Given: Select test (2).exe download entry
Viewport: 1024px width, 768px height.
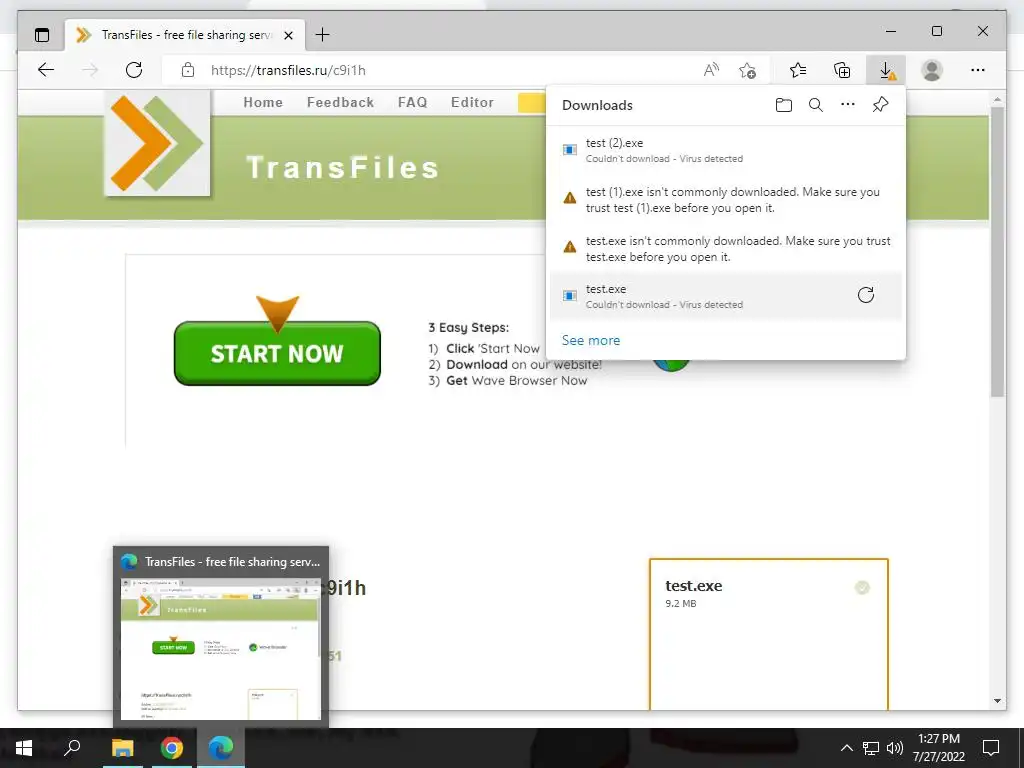Looking at the screenshot, I should tap(726, 150).
